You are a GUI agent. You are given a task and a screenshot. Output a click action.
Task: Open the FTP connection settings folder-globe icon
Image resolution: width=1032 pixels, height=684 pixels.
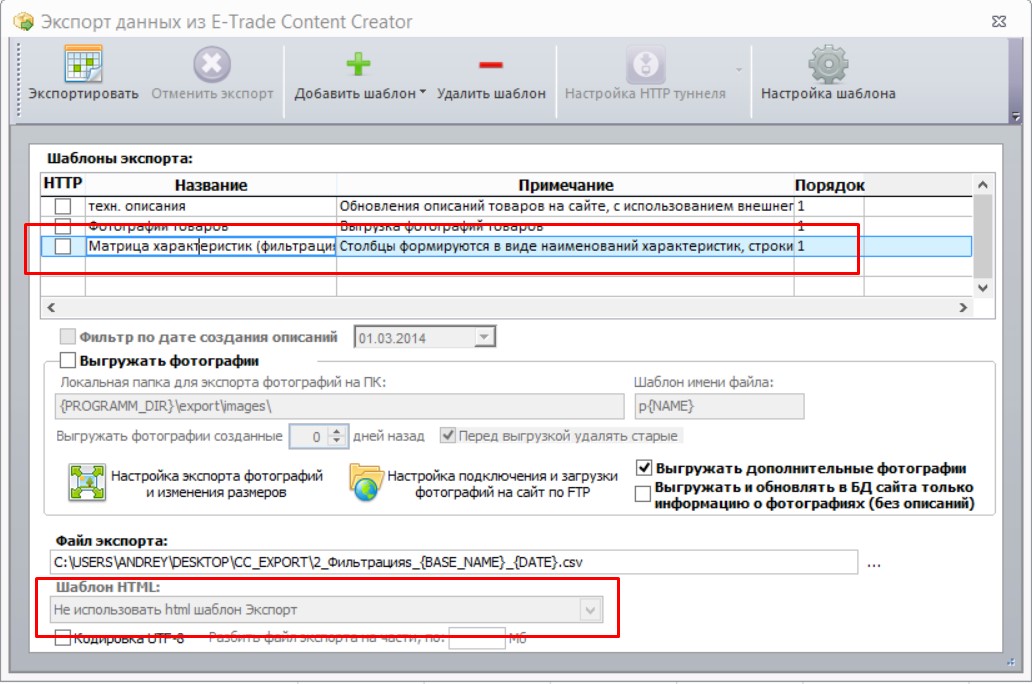366,483
